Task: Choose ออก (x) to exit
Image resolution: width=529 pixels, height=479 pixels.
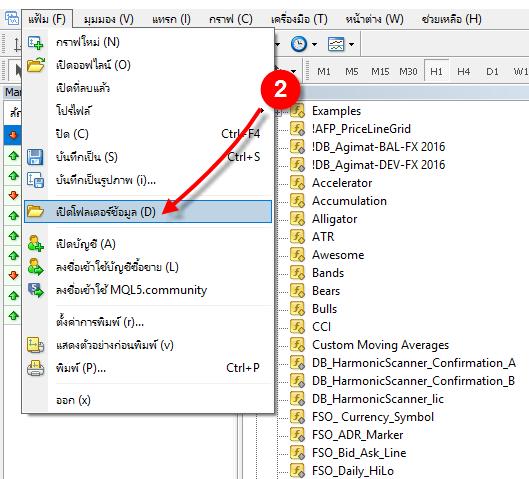Action: click(x=148, y=400)
